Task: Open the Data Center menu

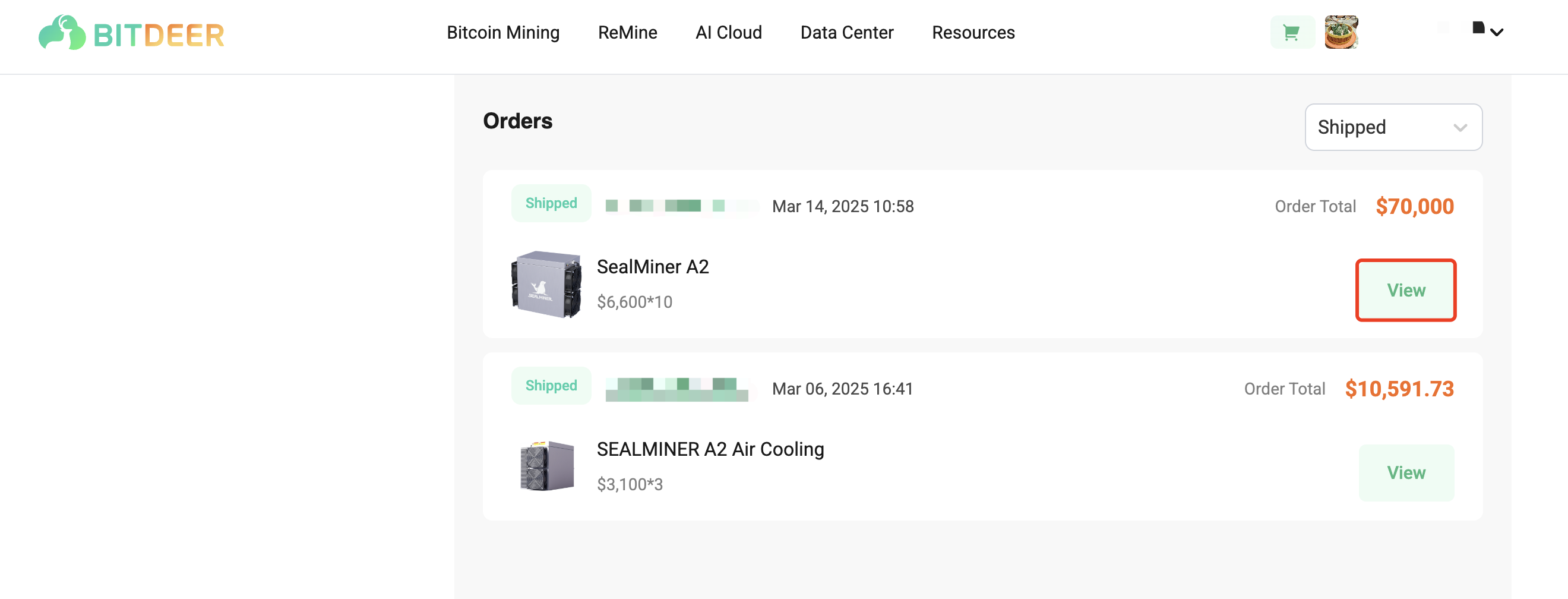Action: [847, 33]
